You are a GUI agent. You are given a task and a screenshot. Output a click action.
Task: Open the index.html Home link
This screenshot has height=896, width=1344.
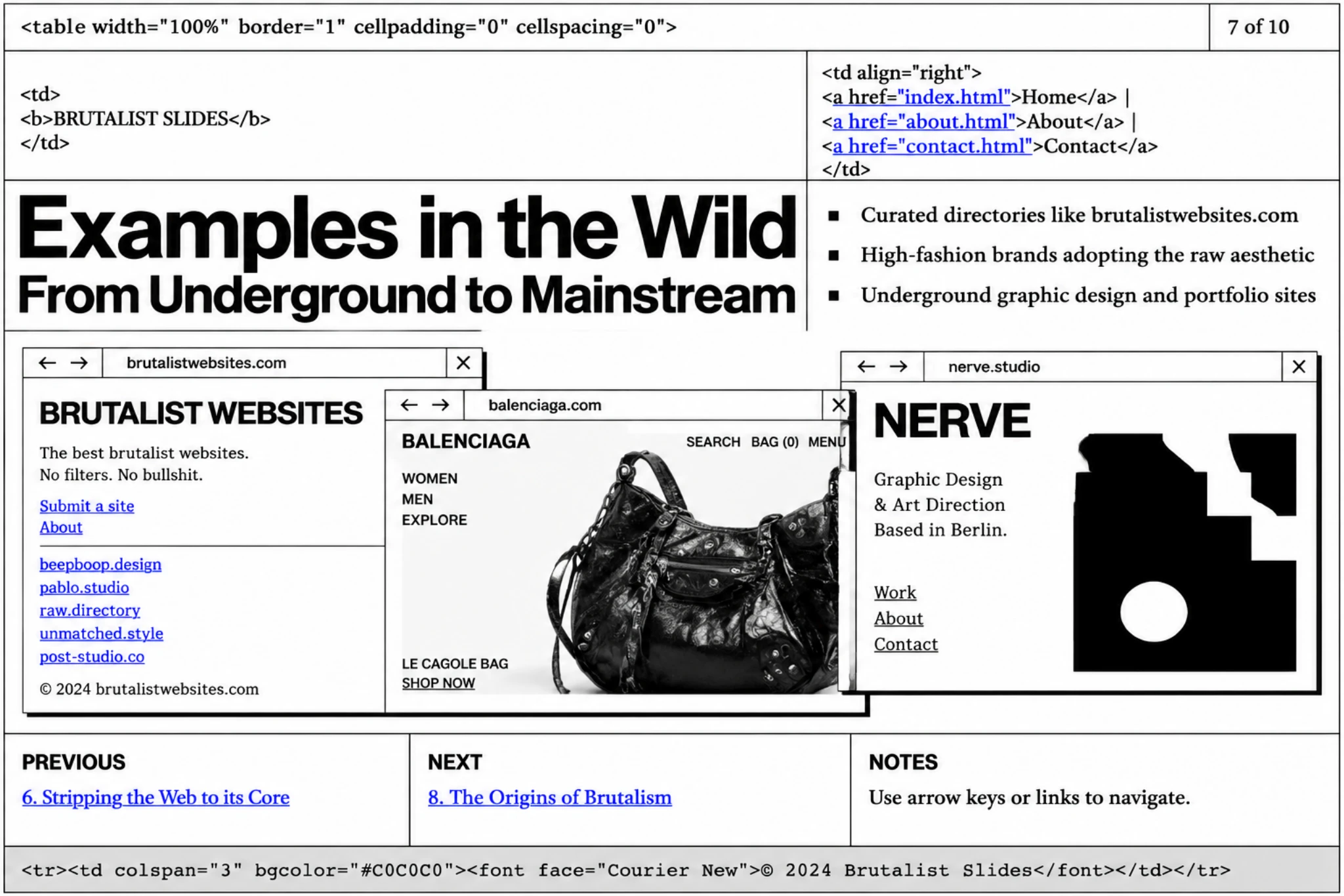(922, 97)
